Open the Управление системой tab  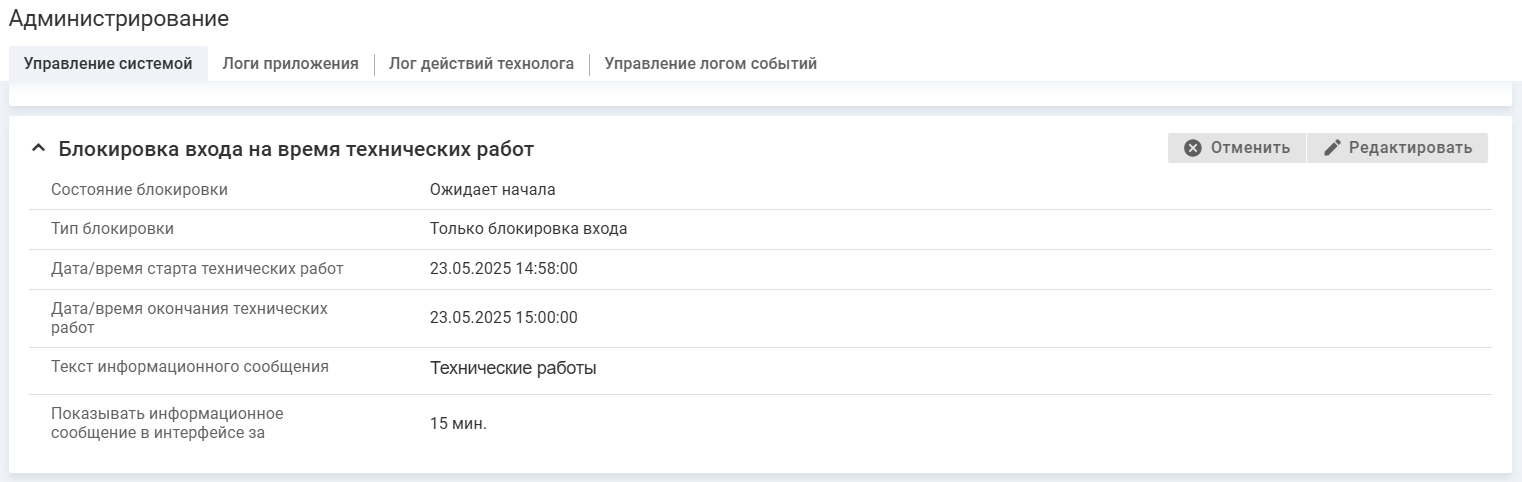[108, 64]
